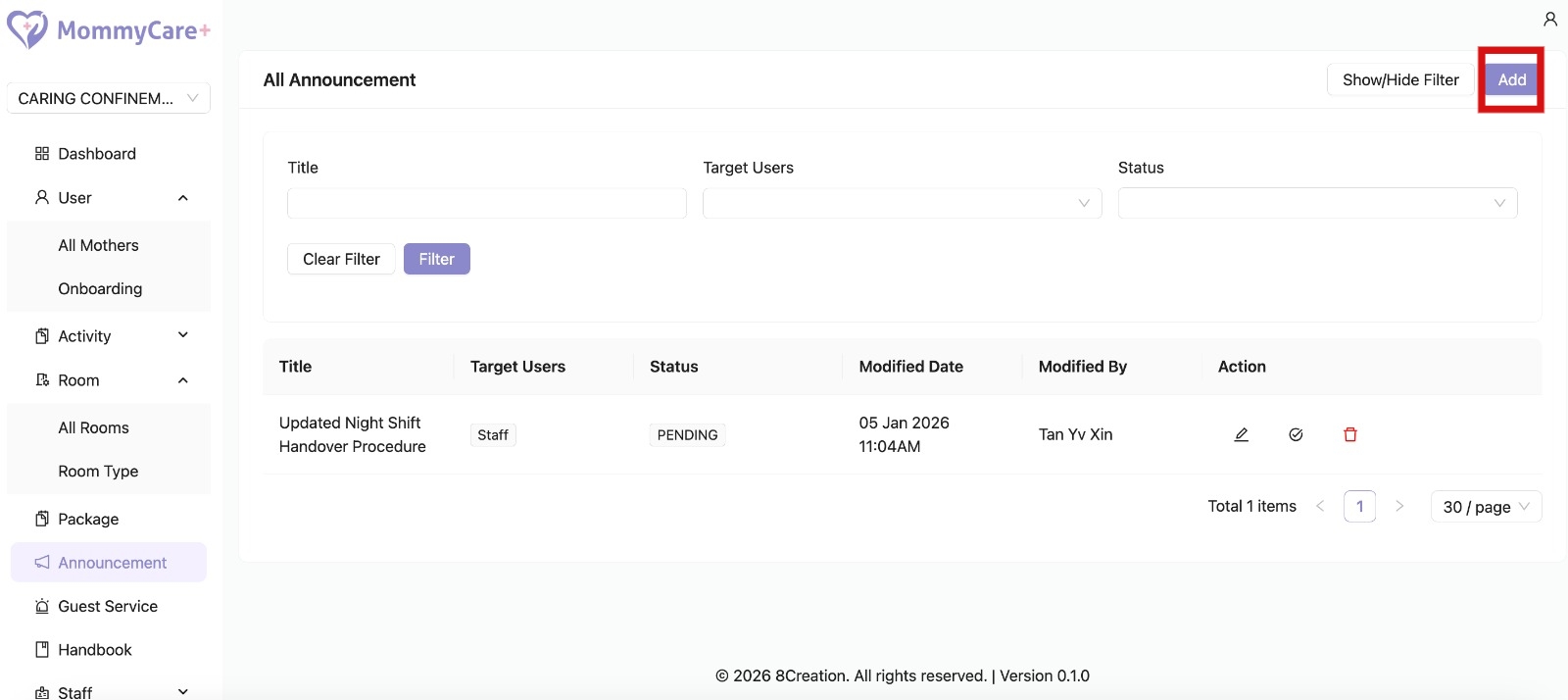1568x700 pixels.
Task: Open the Target Users dropdown
Action: 902,203
